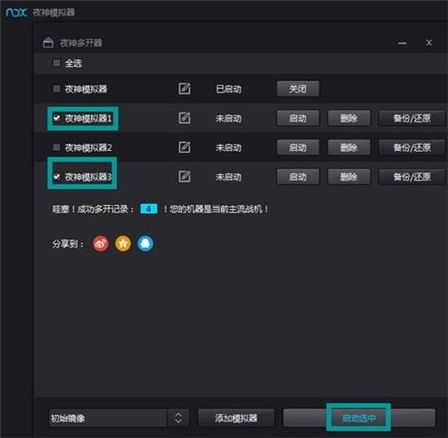This screenshot has width=448, height=438.
Task: Minimize the 夜神多开器 window
Action: click(x=402, y=43)
